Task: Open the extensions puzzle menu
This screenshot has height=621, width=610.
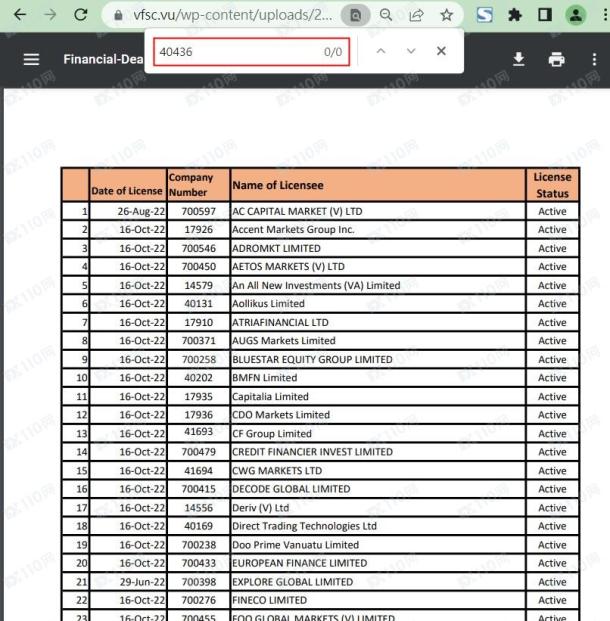Action: click(x=515, y=15)
